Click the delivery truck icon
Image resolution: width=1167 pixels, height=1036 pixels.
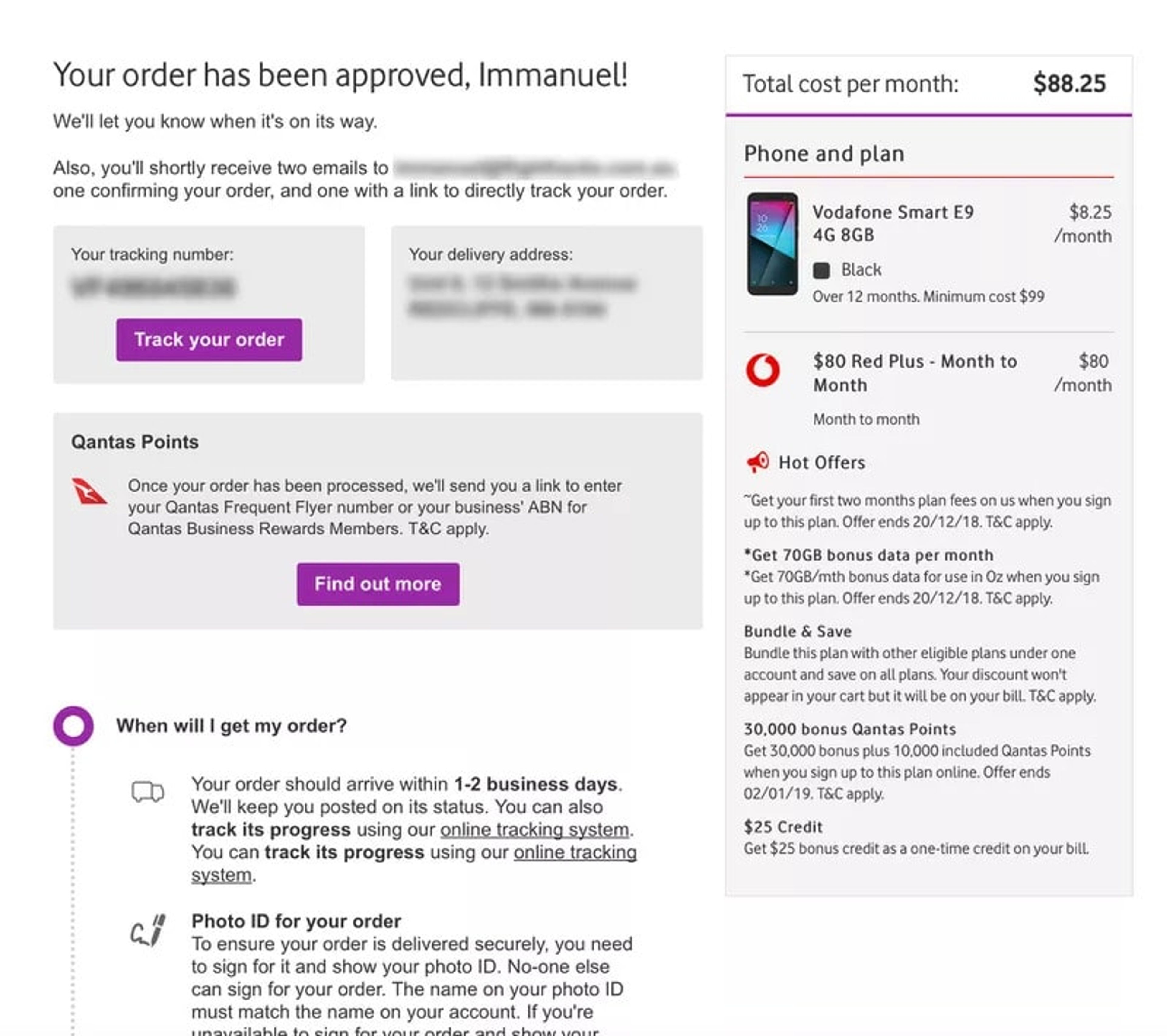pos(148,792)
